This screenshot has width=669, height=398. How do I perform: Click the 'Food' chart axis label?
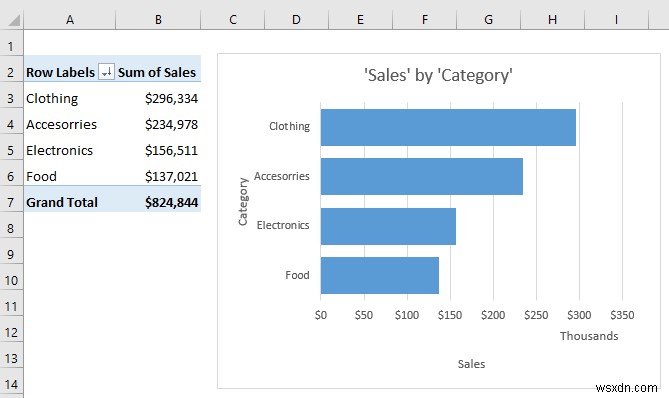click(297, 275)
